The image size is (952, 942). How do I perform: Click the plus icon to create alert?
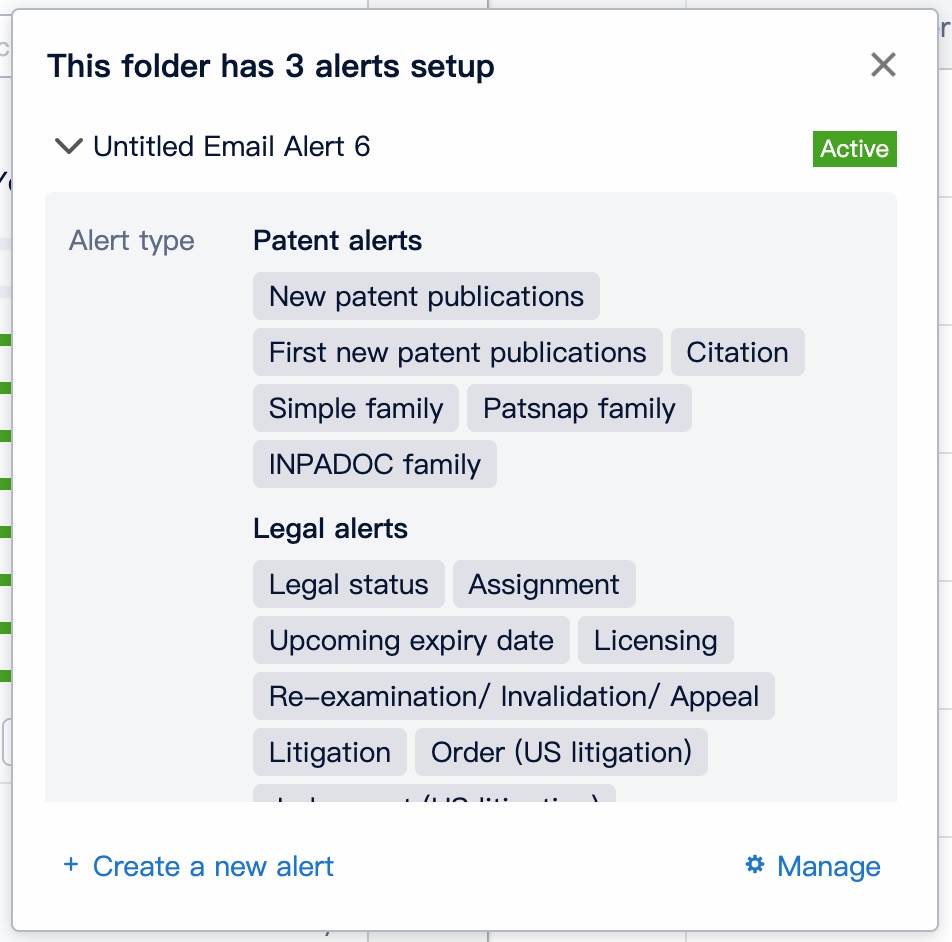[x=71, y=865]
